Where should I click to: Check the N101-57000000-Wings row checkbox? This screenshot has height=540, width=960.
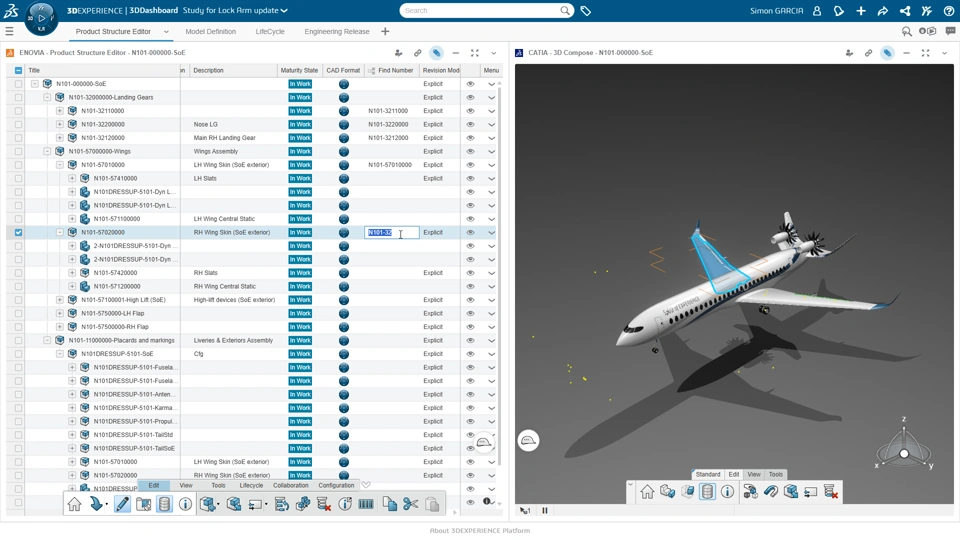pos(18,151)
